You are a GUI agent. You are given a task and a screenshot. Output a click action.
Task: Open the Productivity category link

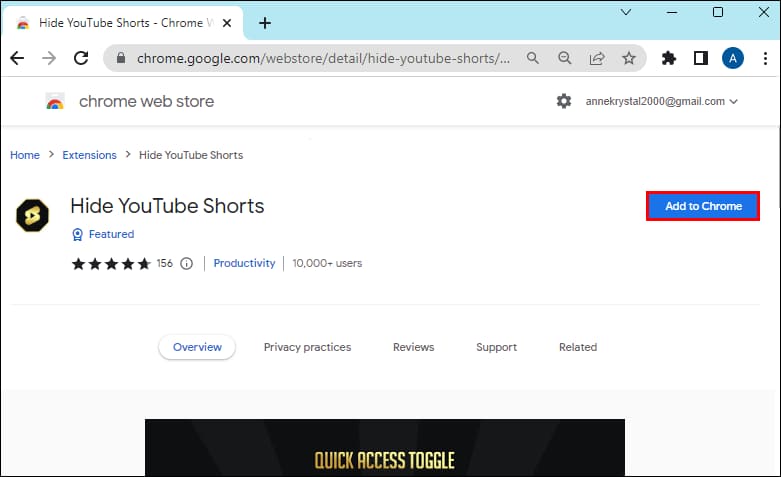point(244,263)
